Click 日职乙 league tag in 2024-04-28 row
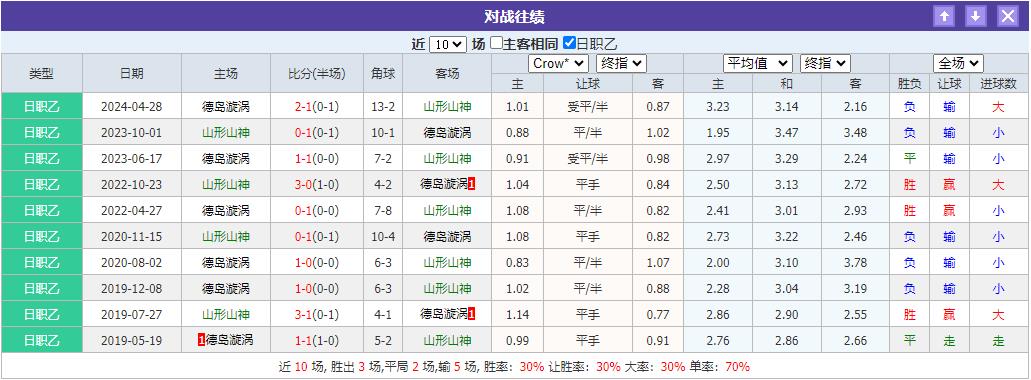This screenshot has height=380, width=1031. tap(41, 107)
